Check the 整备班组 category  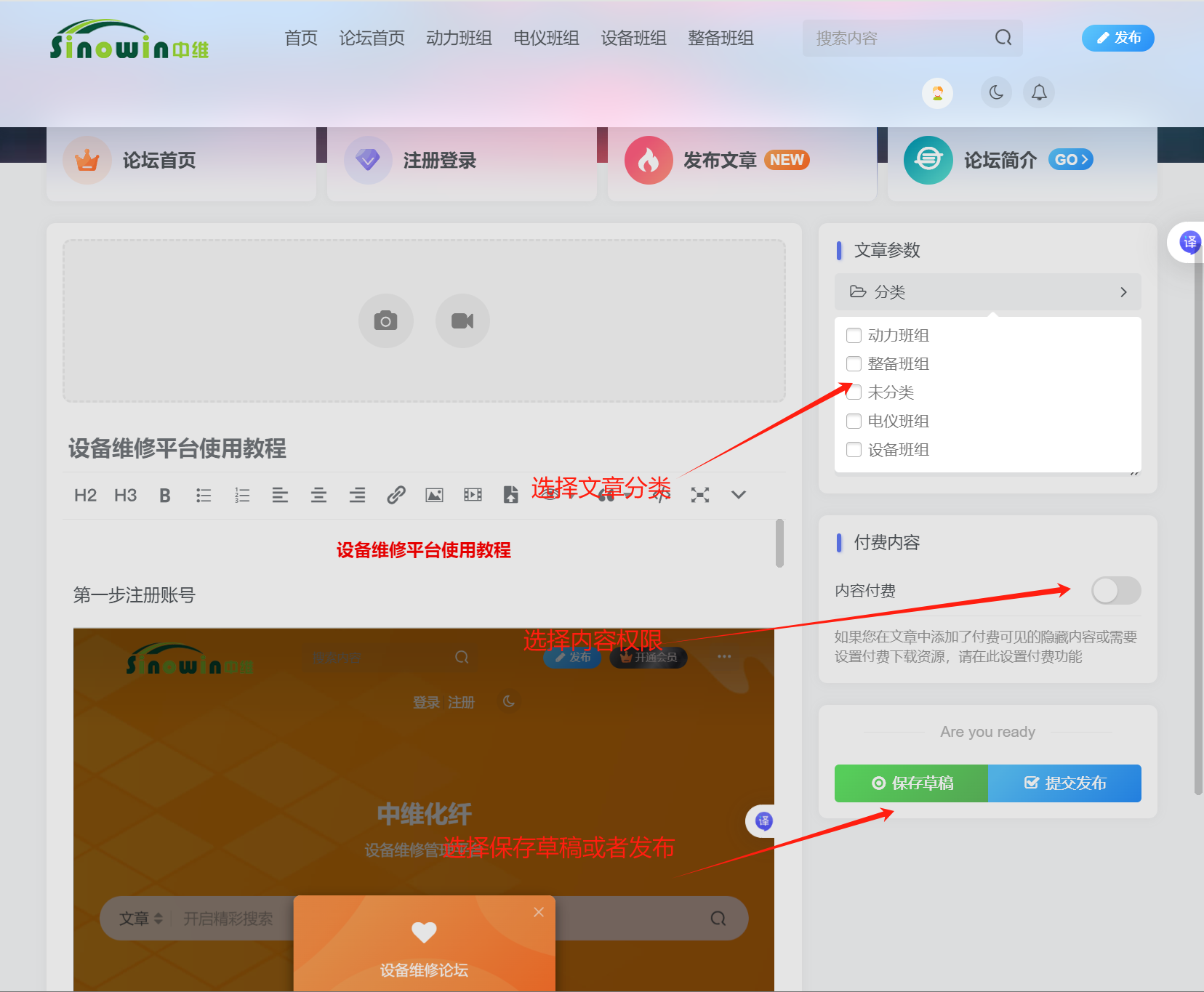pyautogui.click(x=854, y=364)
